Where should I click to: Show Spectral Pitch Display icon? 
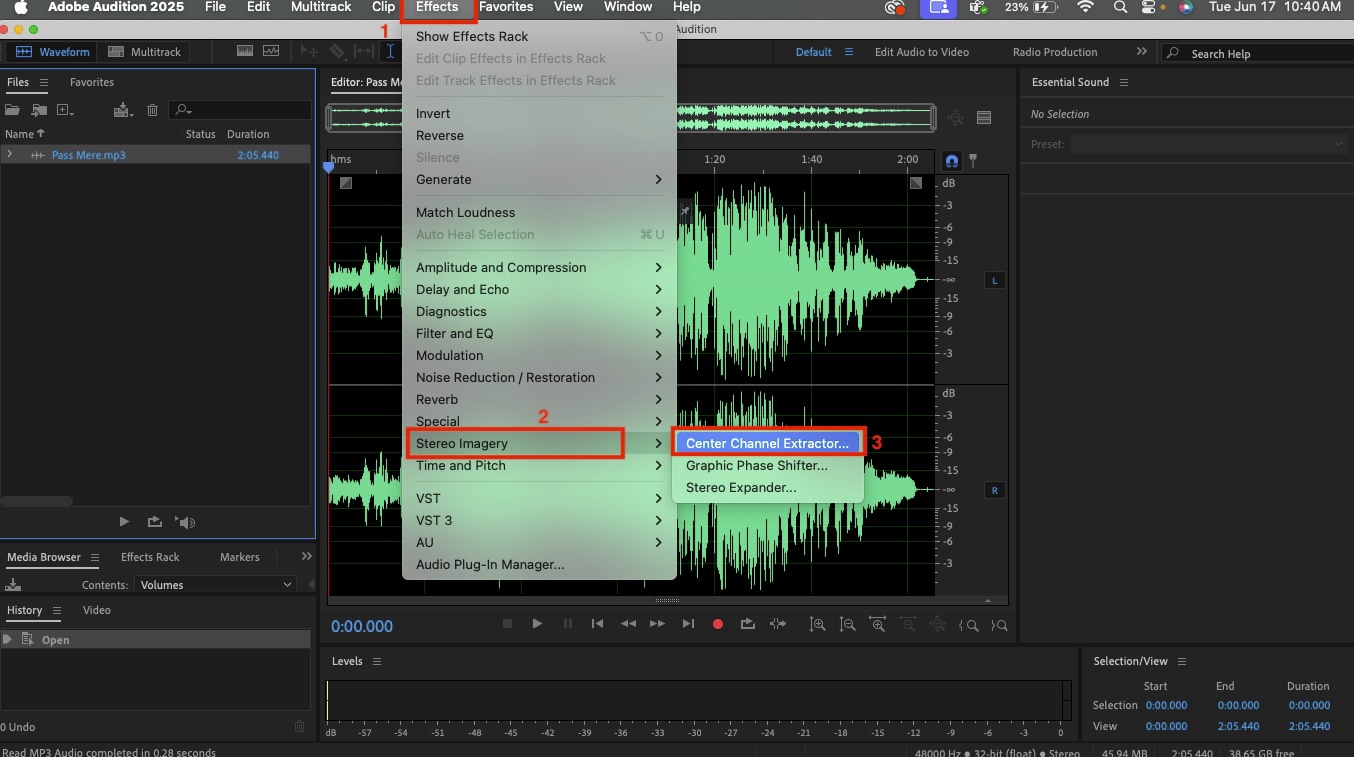271,51
